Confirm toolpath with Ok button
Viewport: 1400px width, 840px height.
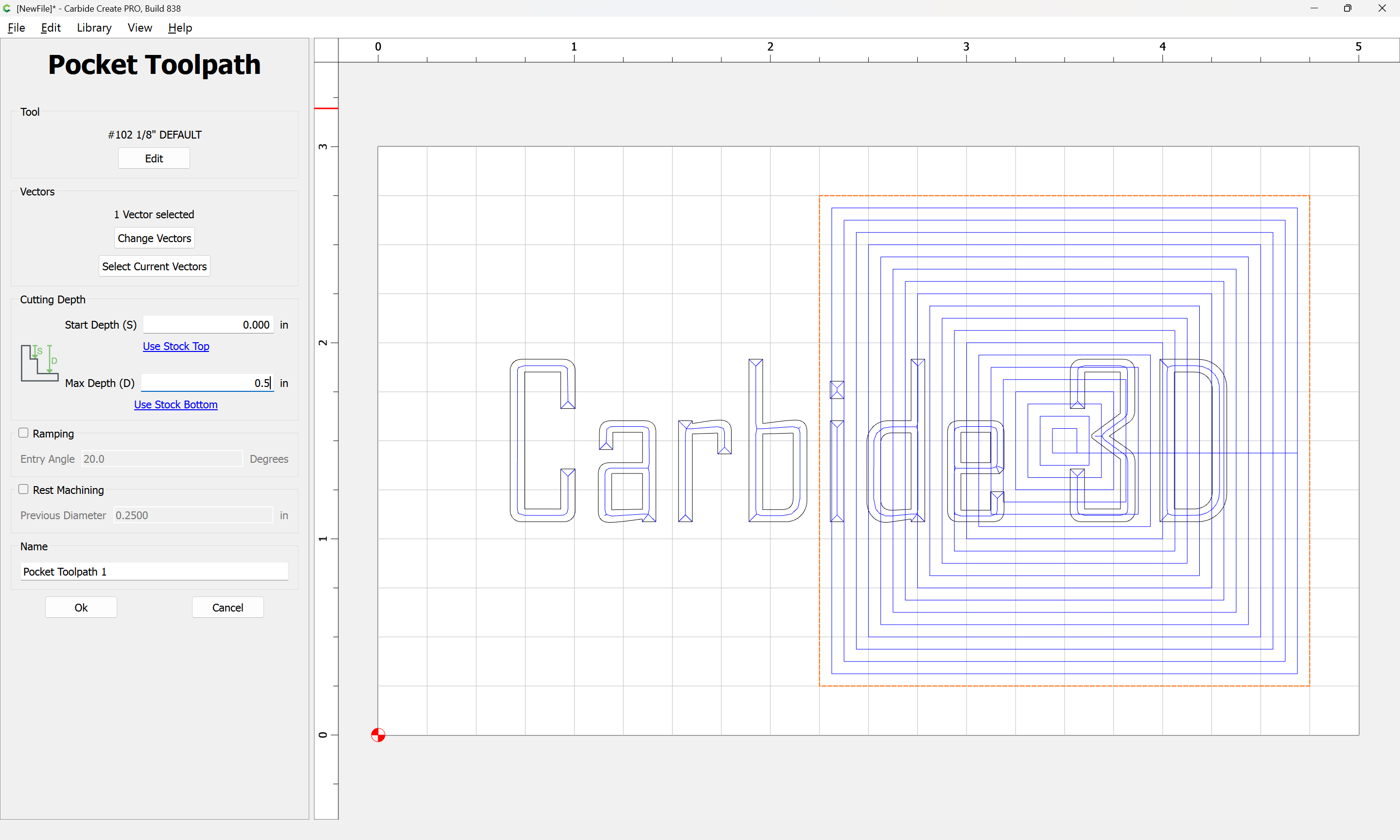tap(81, 607)
